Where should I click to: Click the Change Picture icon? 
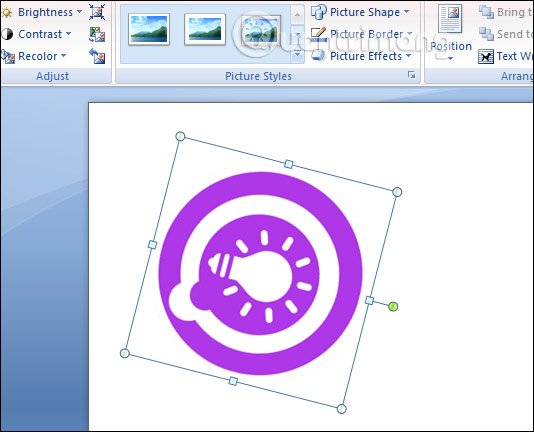click(x=97, y=34)
